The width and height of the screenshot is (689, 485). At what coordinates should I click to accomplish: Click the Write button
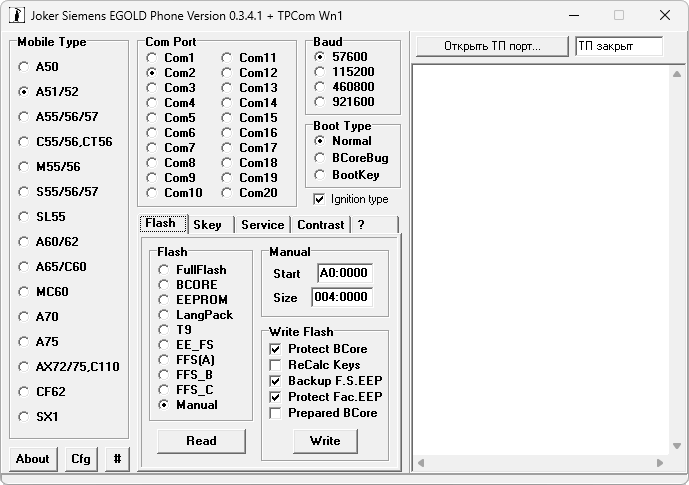click(x=325, y=441)
